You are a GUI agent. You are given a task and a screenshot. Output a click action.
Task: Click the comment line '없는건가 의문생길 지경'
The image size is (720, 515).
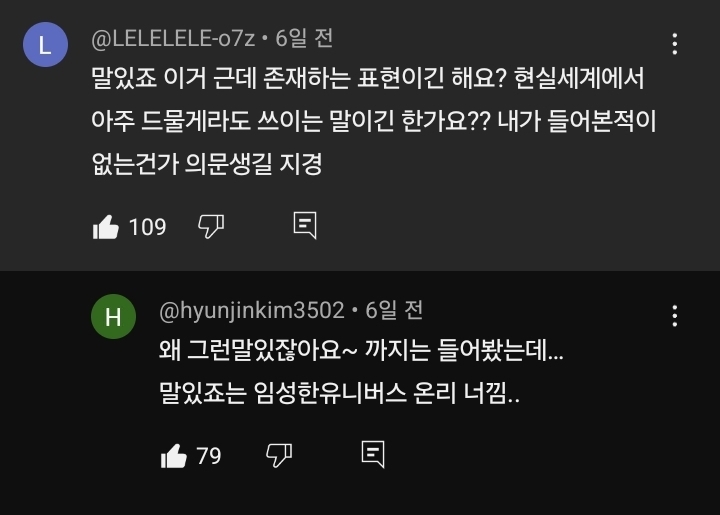click(x=206, y=162)
